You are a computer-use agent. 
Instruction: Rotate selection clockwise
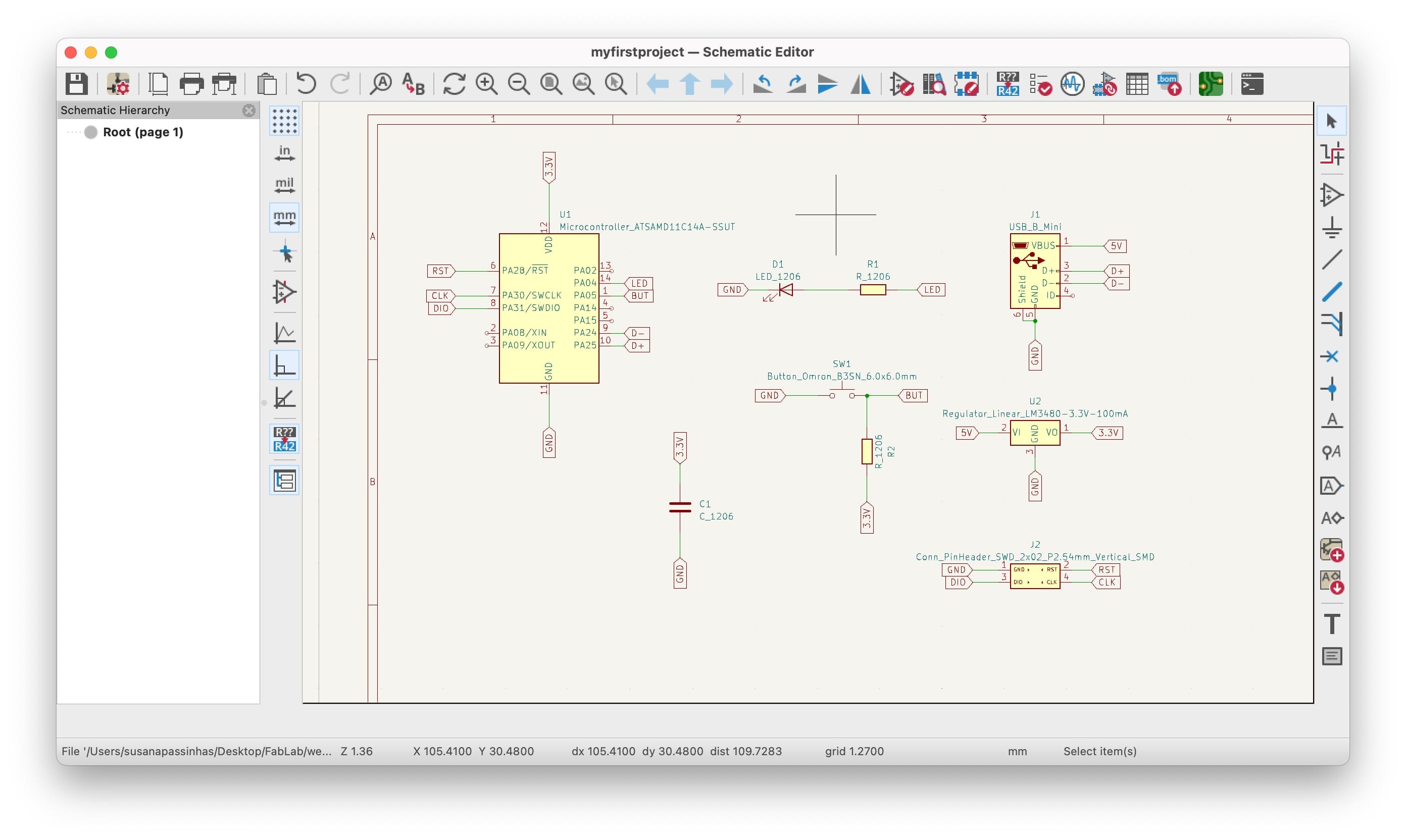coord(795,84)
